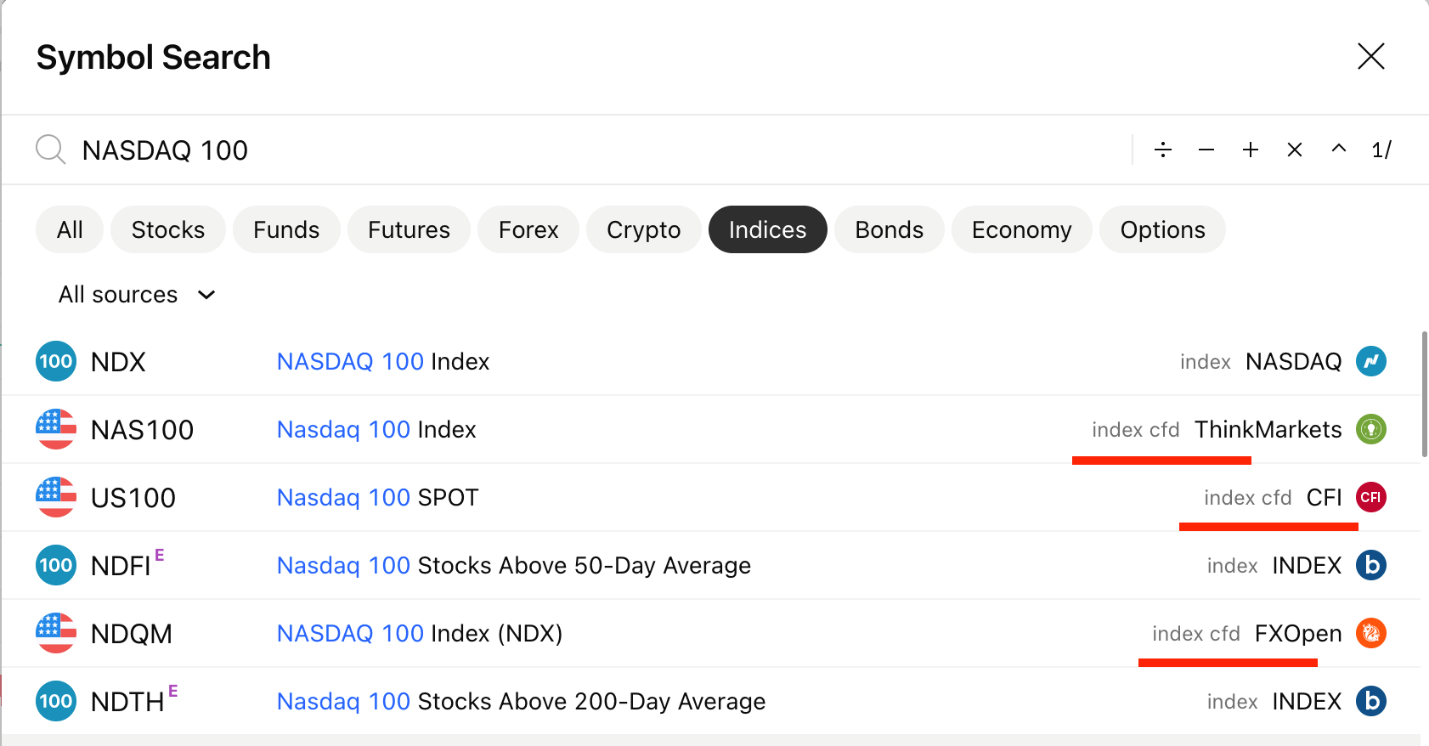Image resolution: width=1429 pixels, height=746 pixels.
Task: Click the CFI broker logo icon
Action: point(1371,497)
